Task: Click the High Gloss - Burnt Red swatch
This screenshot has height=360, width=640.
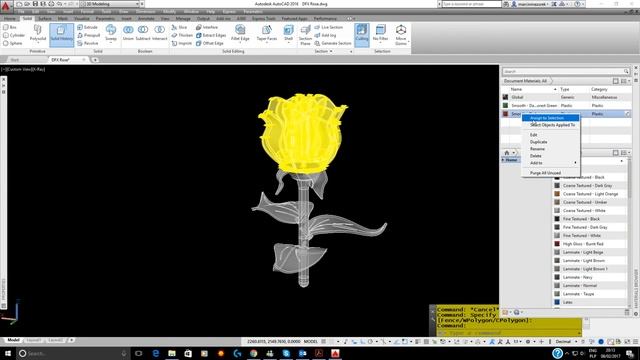Action: [x=557, y=244]
